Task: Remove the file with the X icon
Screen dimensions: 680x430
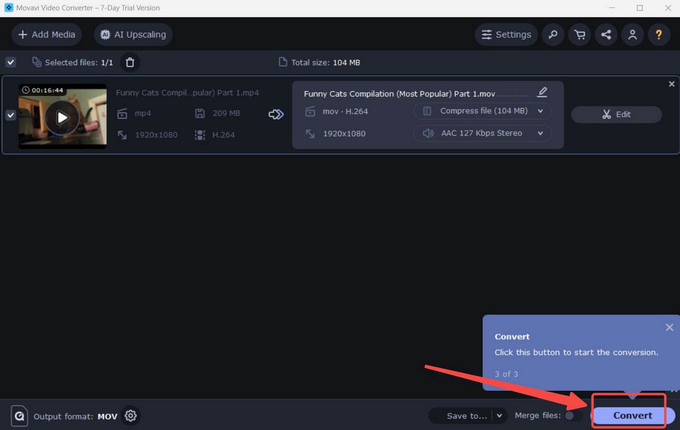Action: click(x=672, y=84)
